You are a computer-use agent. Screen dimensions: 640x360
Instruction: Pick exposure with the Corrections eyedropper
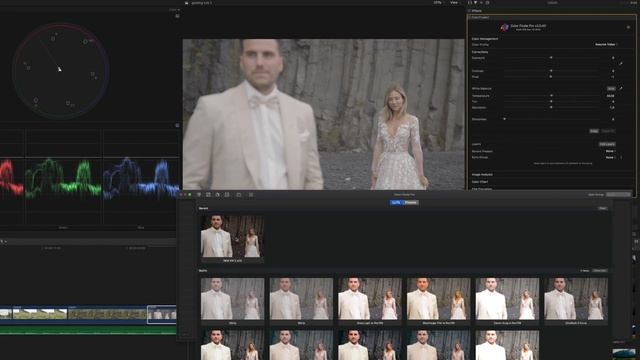(621, 64)
